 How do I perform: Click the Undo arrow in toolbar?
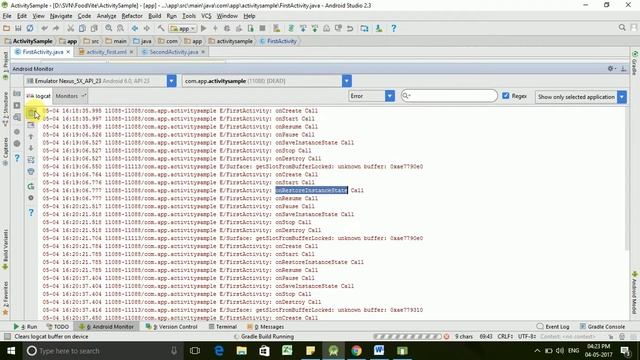pyautogui.click(x=44, y=28)
